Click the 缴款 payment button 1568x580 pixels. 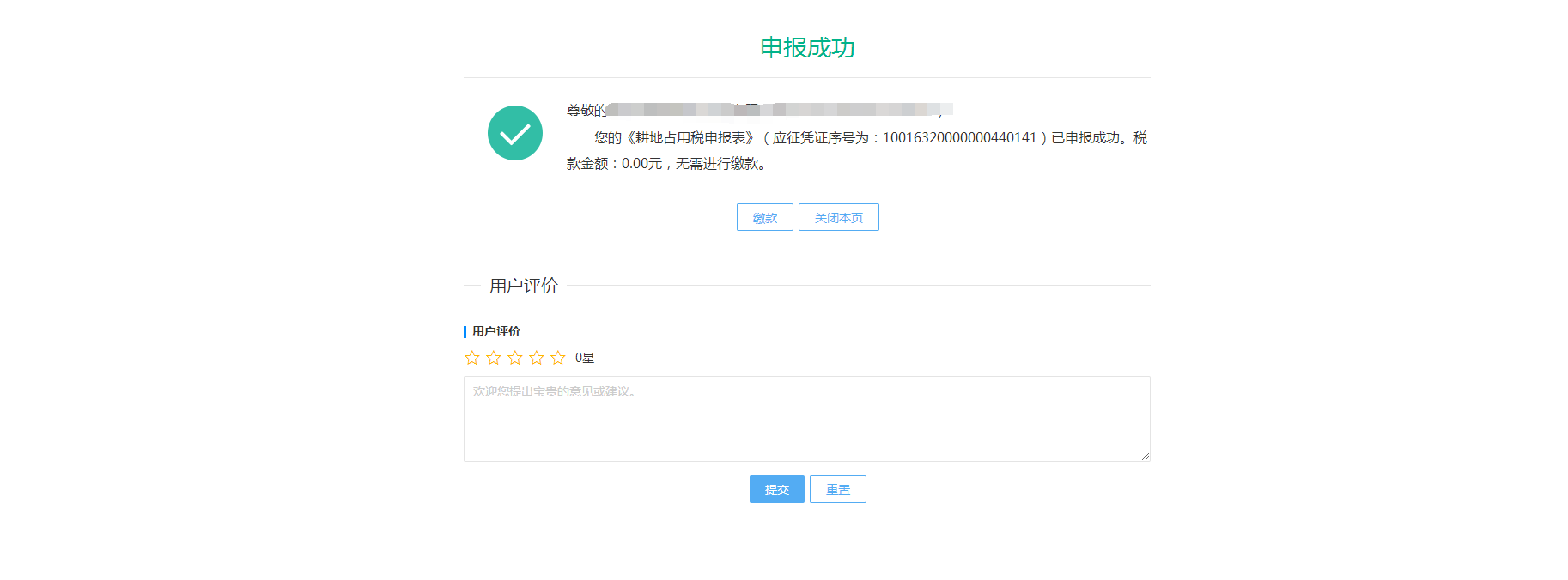tap(764, 217)
